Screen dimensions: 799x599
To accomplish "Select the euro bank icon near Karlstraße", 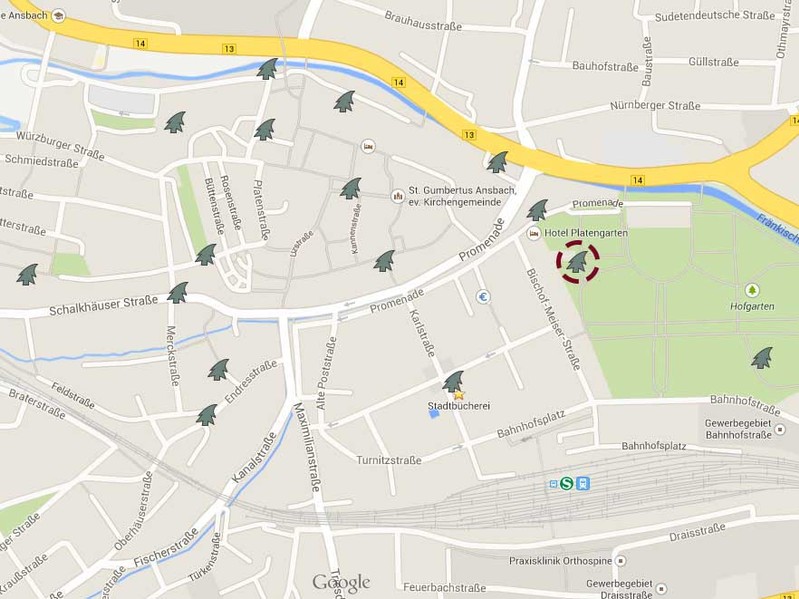I will coord(483,296).
